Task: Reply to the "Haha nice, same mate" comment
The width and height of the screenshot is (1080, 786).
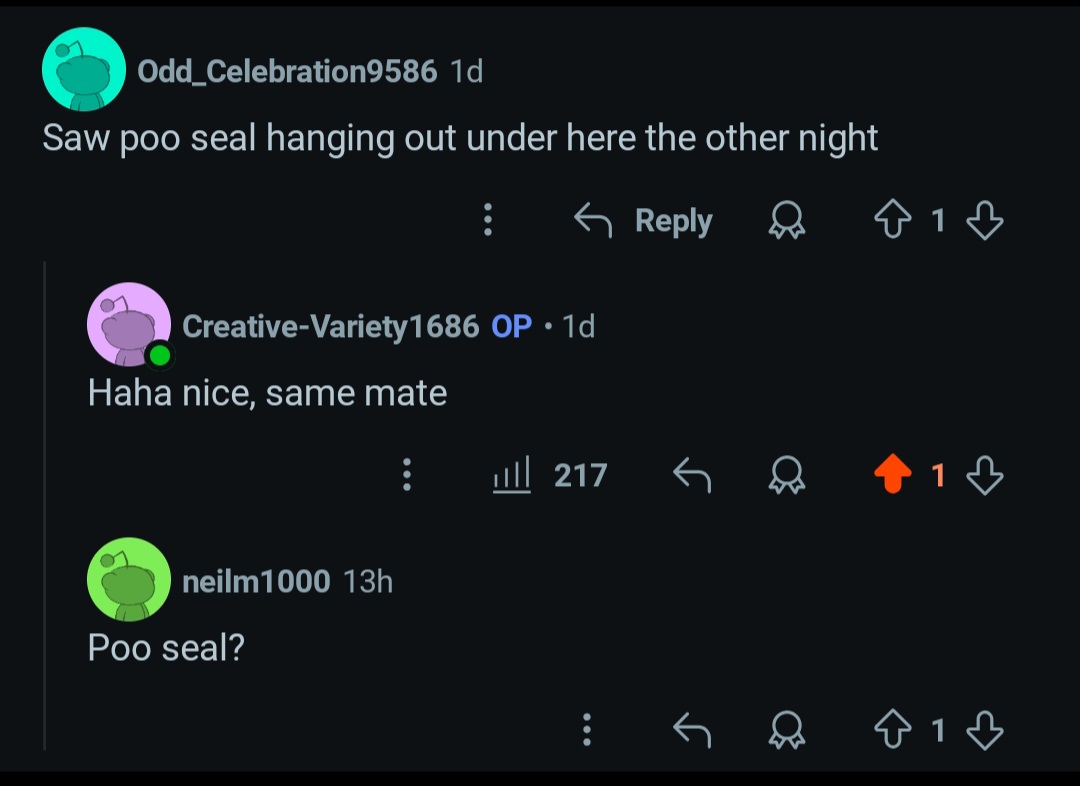Action: (x=691, y=474)
